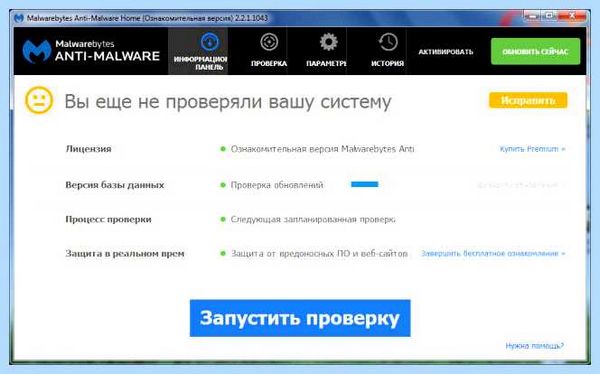Click the Процесс проверки label
Screen dimensions: 600x374
point(108,219)
